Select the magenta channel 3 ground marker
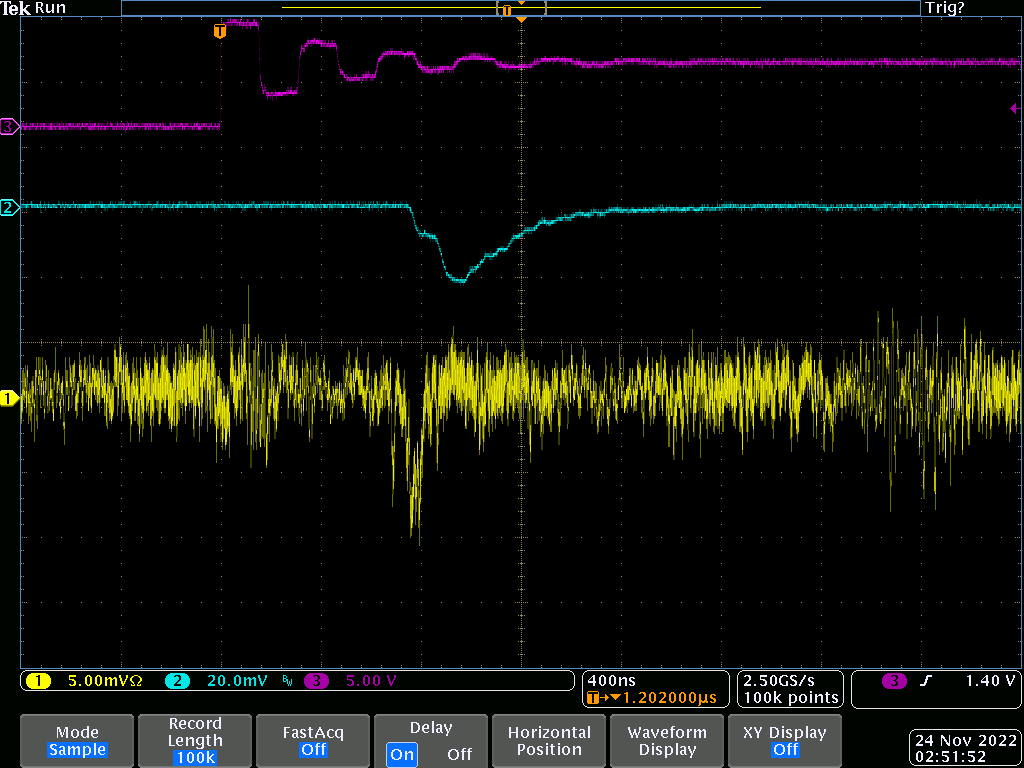The width and height of the screenshot is (1024, 768). [10, 126]
